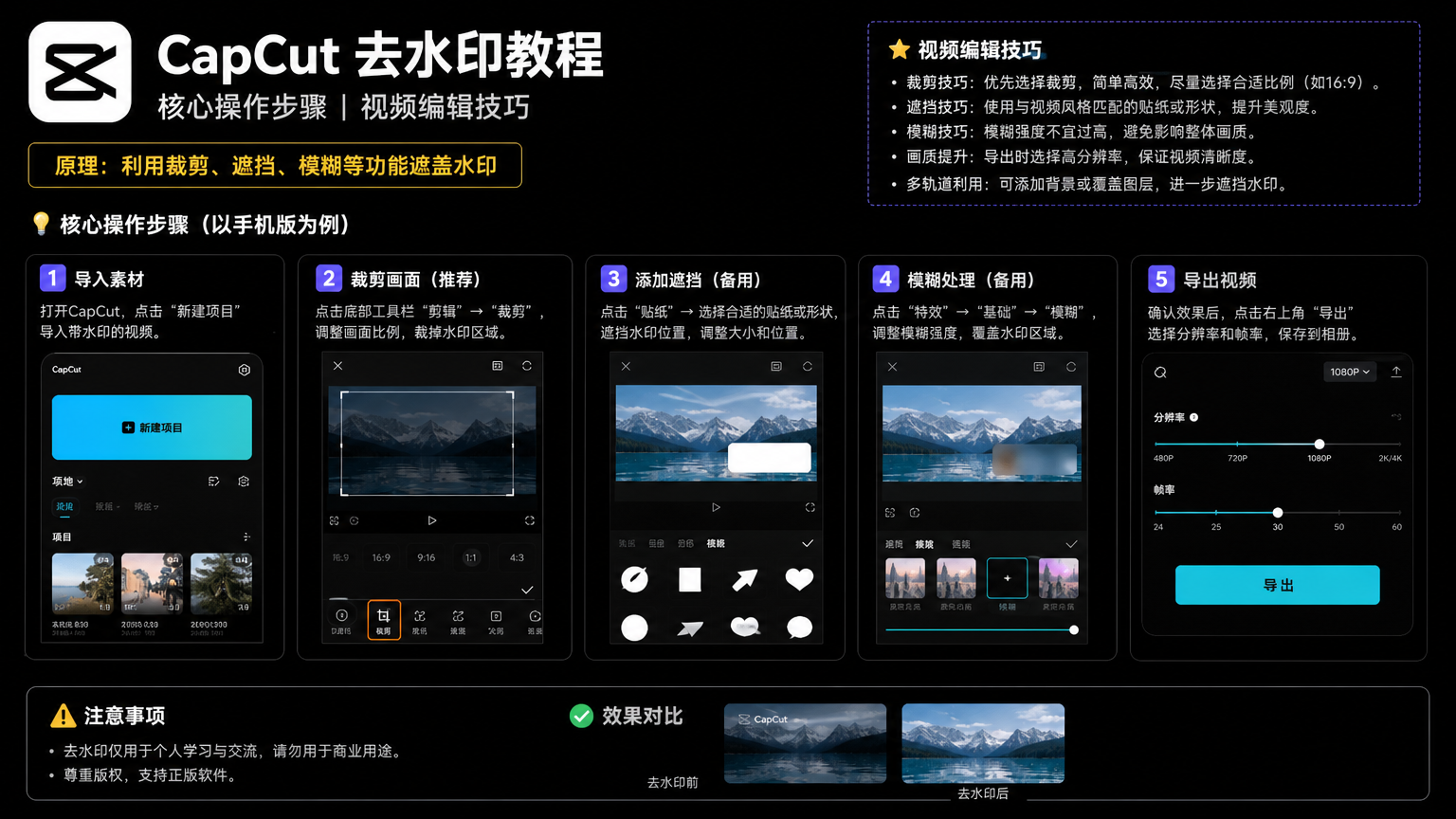Choose the plain white circle sticker
Viewport: 1456px width, 819px height.
[x=634, y=628]
